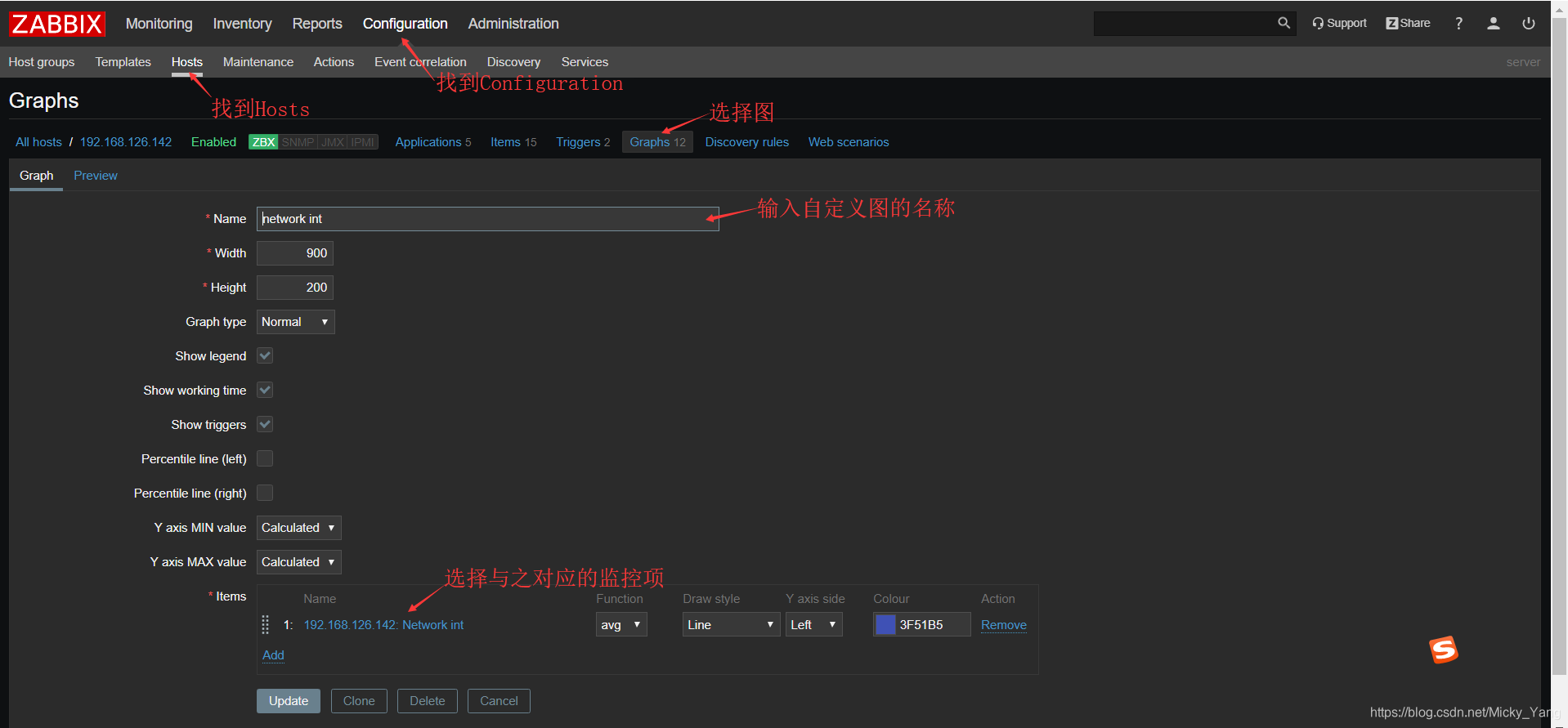Click the ZBX availability badge

click(x=263, y=142)
